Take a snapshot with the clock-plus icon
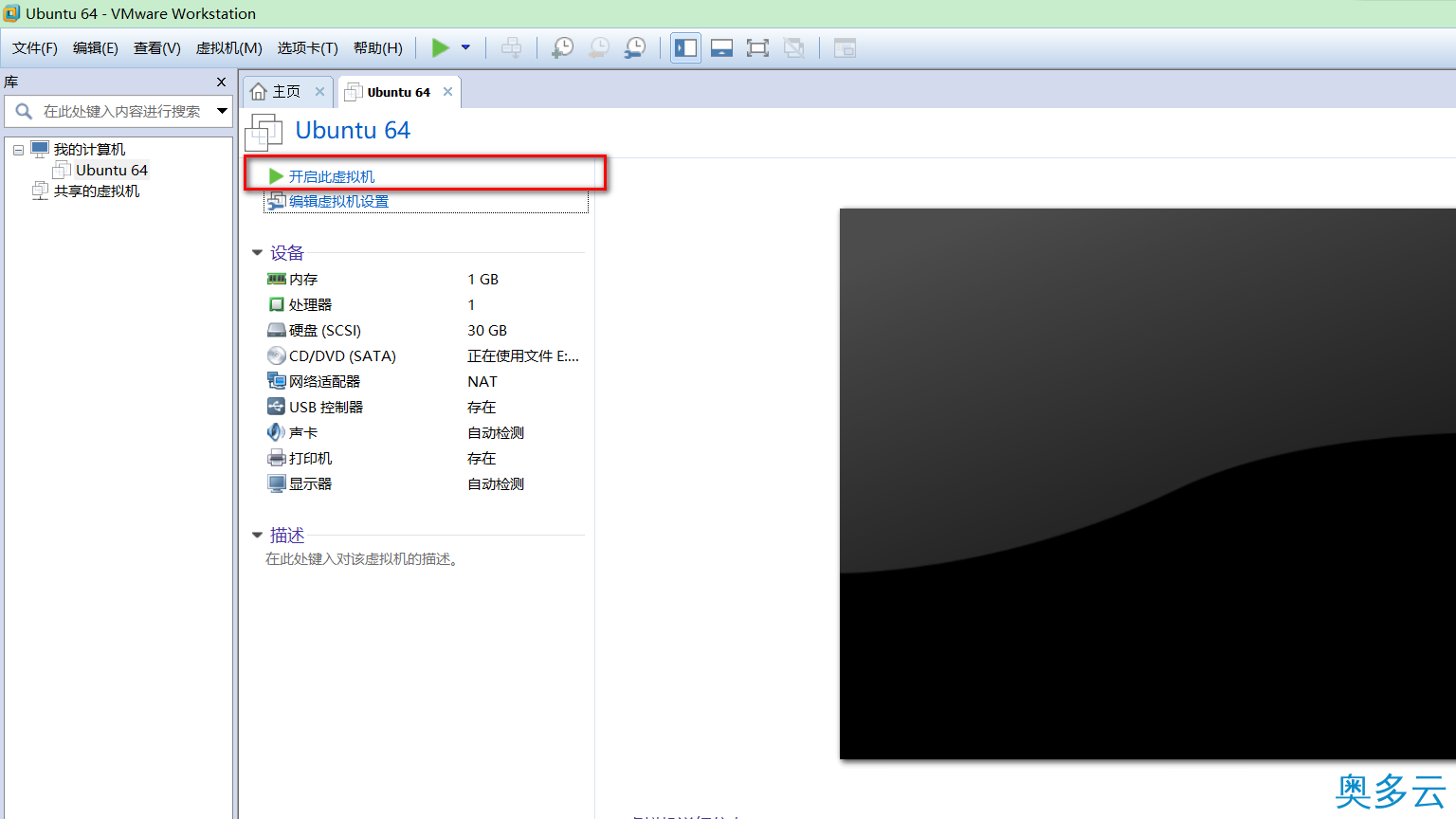The height and width of the screenshot is (819, 1456). (563, 47)
